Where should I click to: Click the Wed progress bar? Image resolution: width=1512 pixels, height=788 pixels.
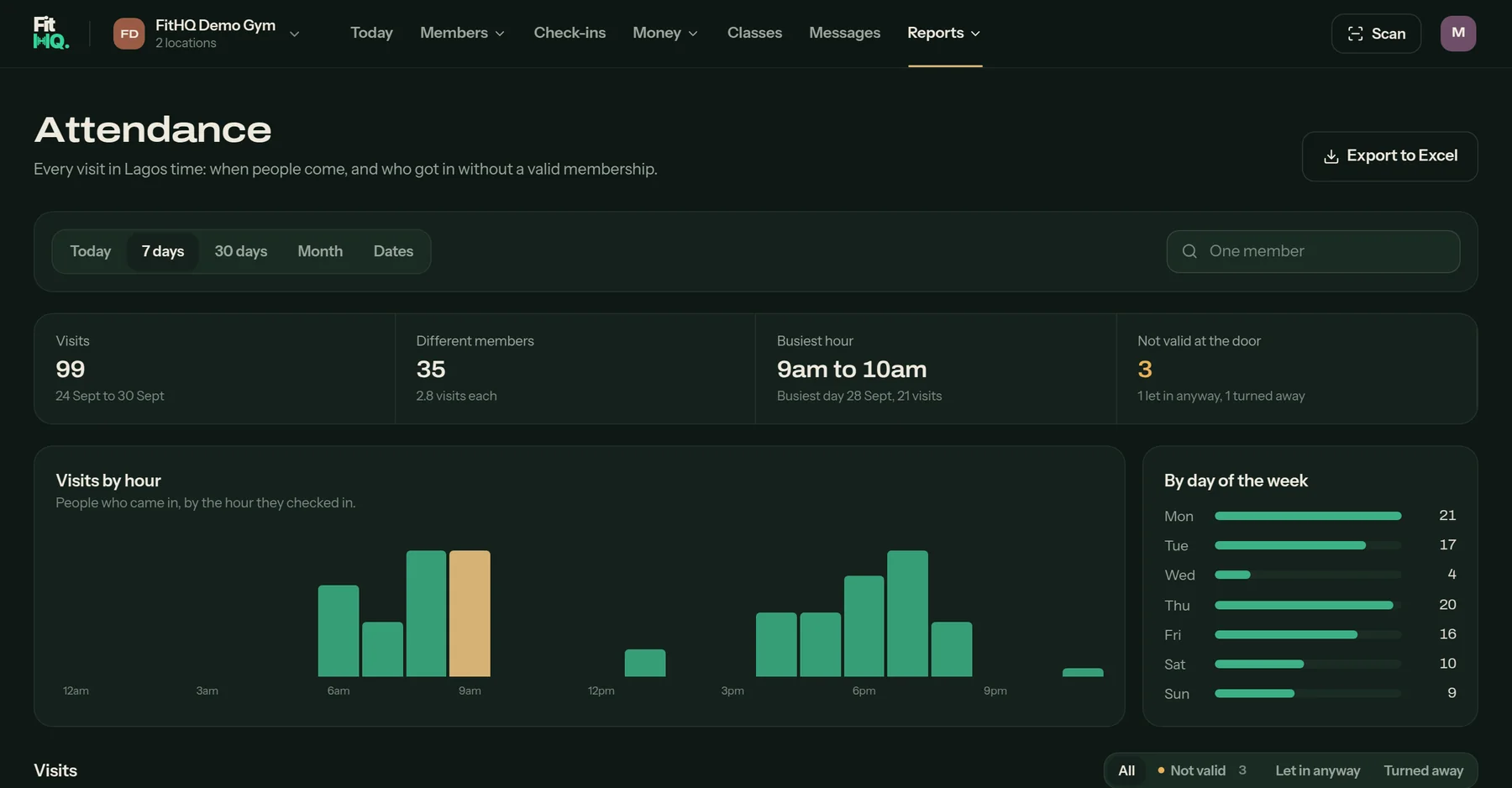pos(1308,575)
